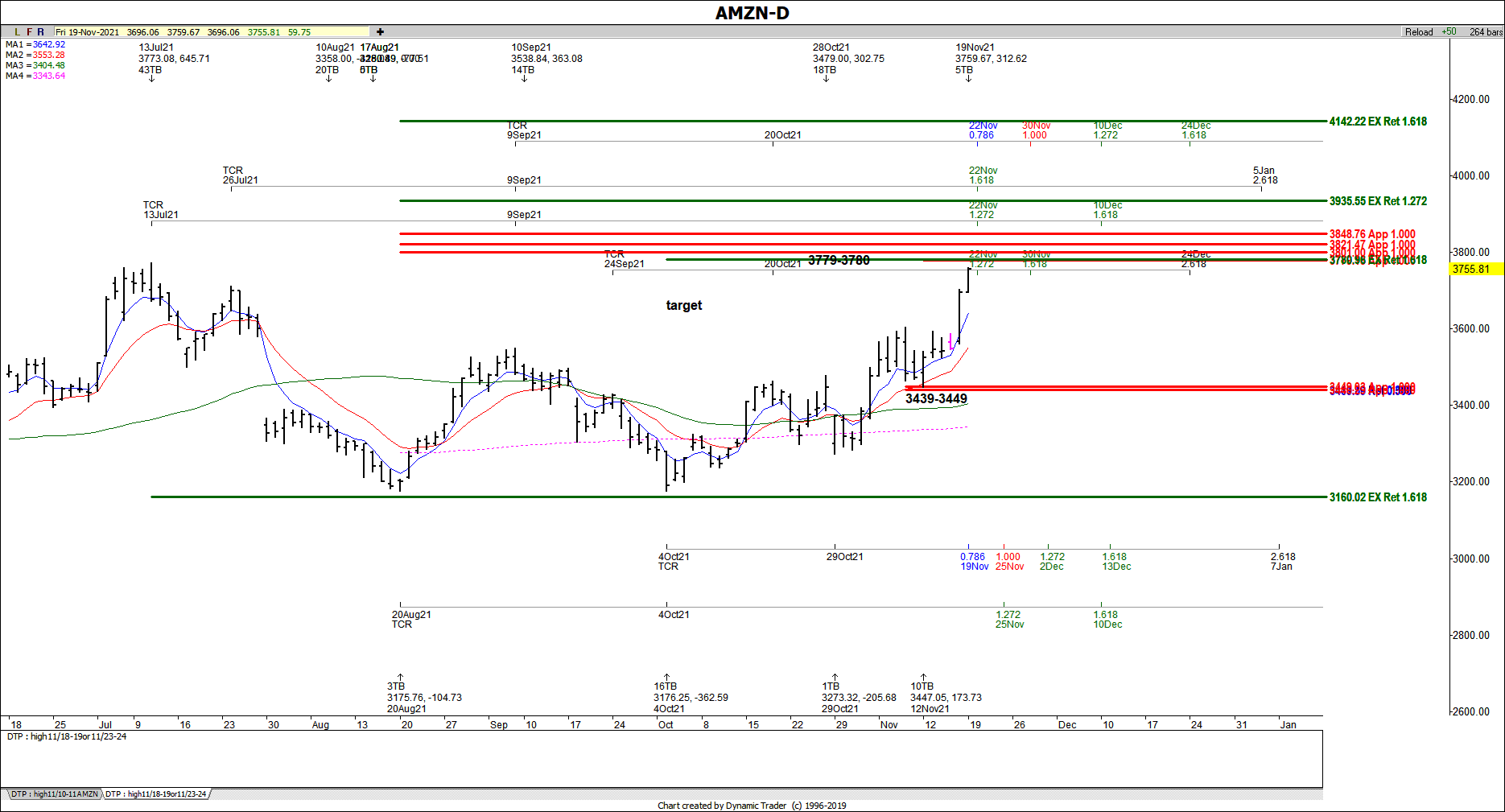Viewport: 1505px width, 812px height.
Task: Click the yellow 3755.81 current price tag
Action: coord(1477,269)
